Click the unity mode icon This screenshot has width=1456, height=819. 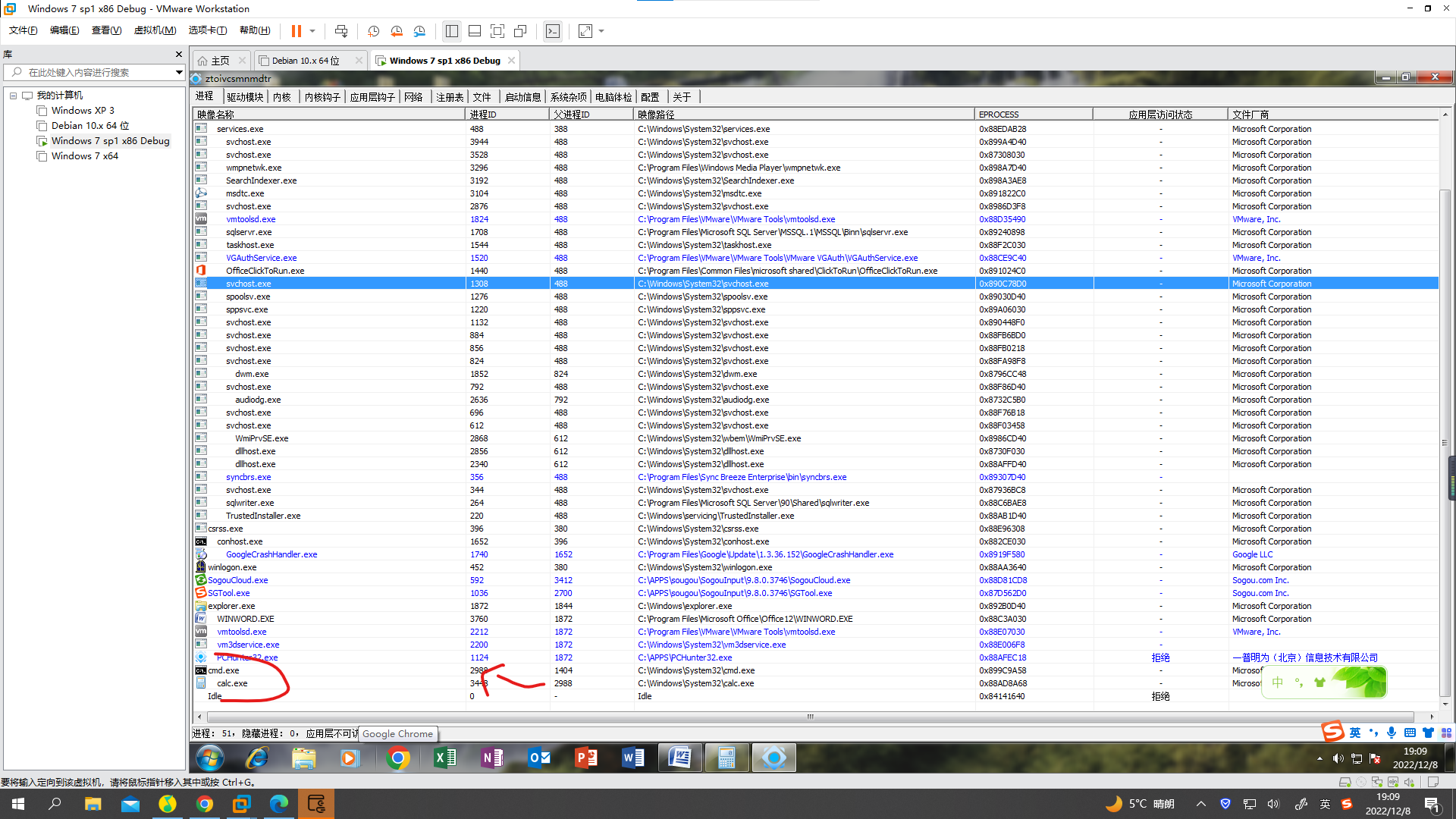pyautogui.click(x=520, y=31)
